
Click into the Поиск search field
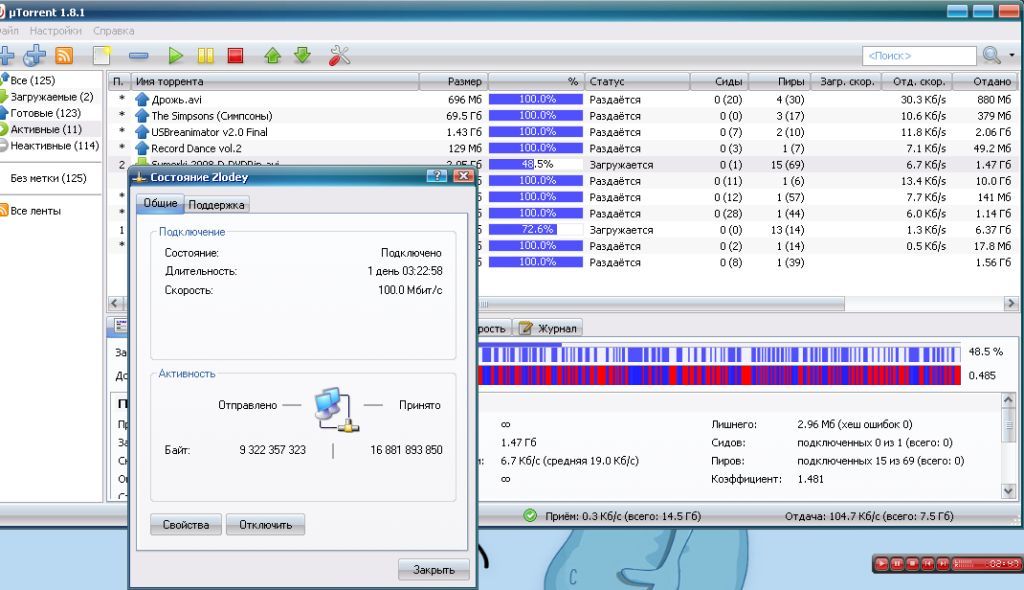[918, 56]
